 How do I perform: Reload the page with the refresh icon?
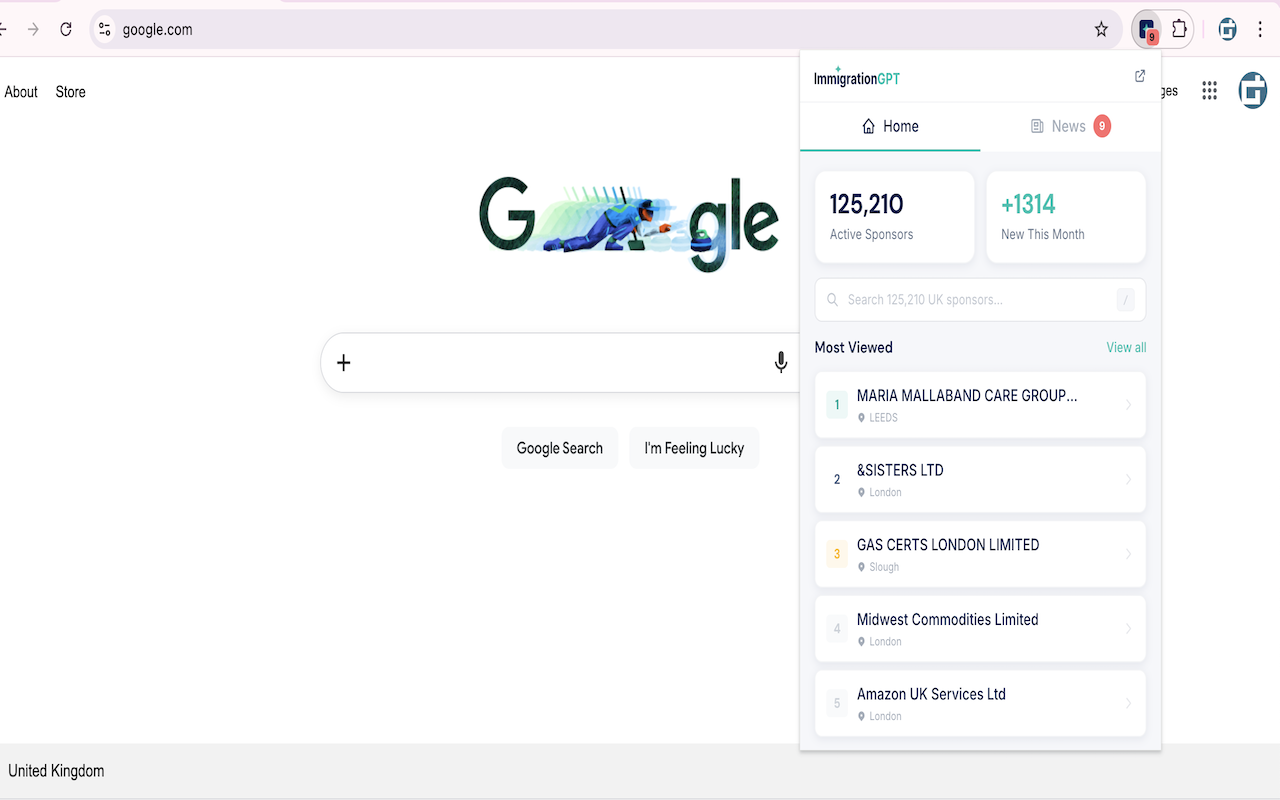pos(66,29)
